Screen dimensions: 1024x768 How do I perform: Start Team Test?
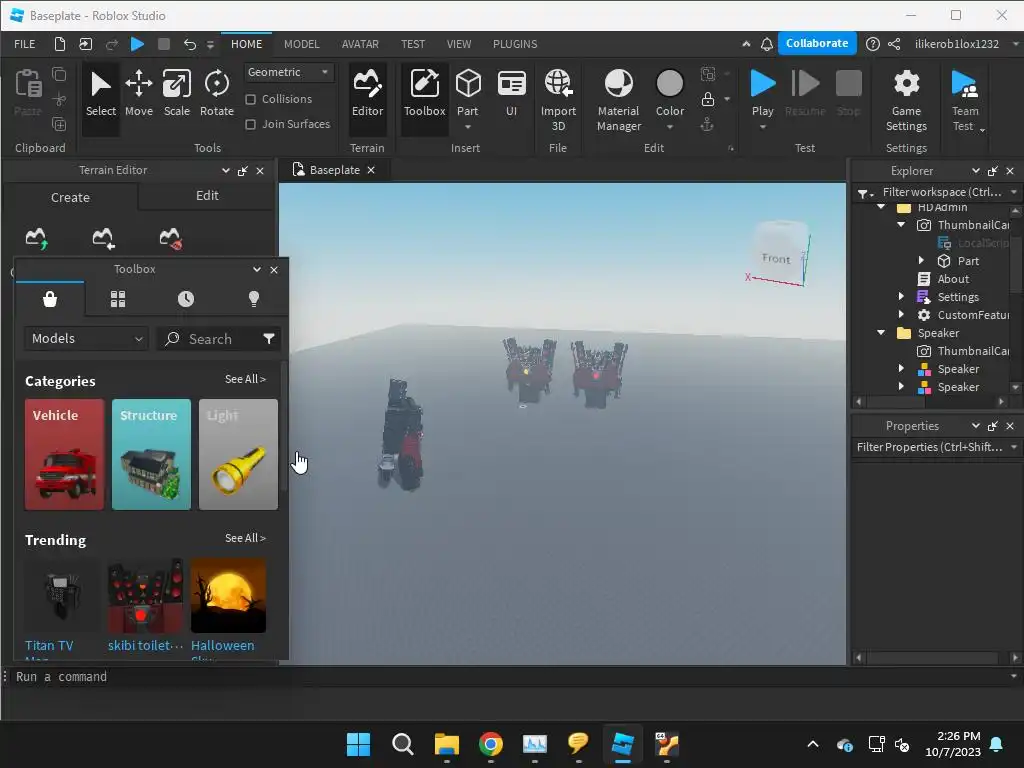[x=965, y=99]
